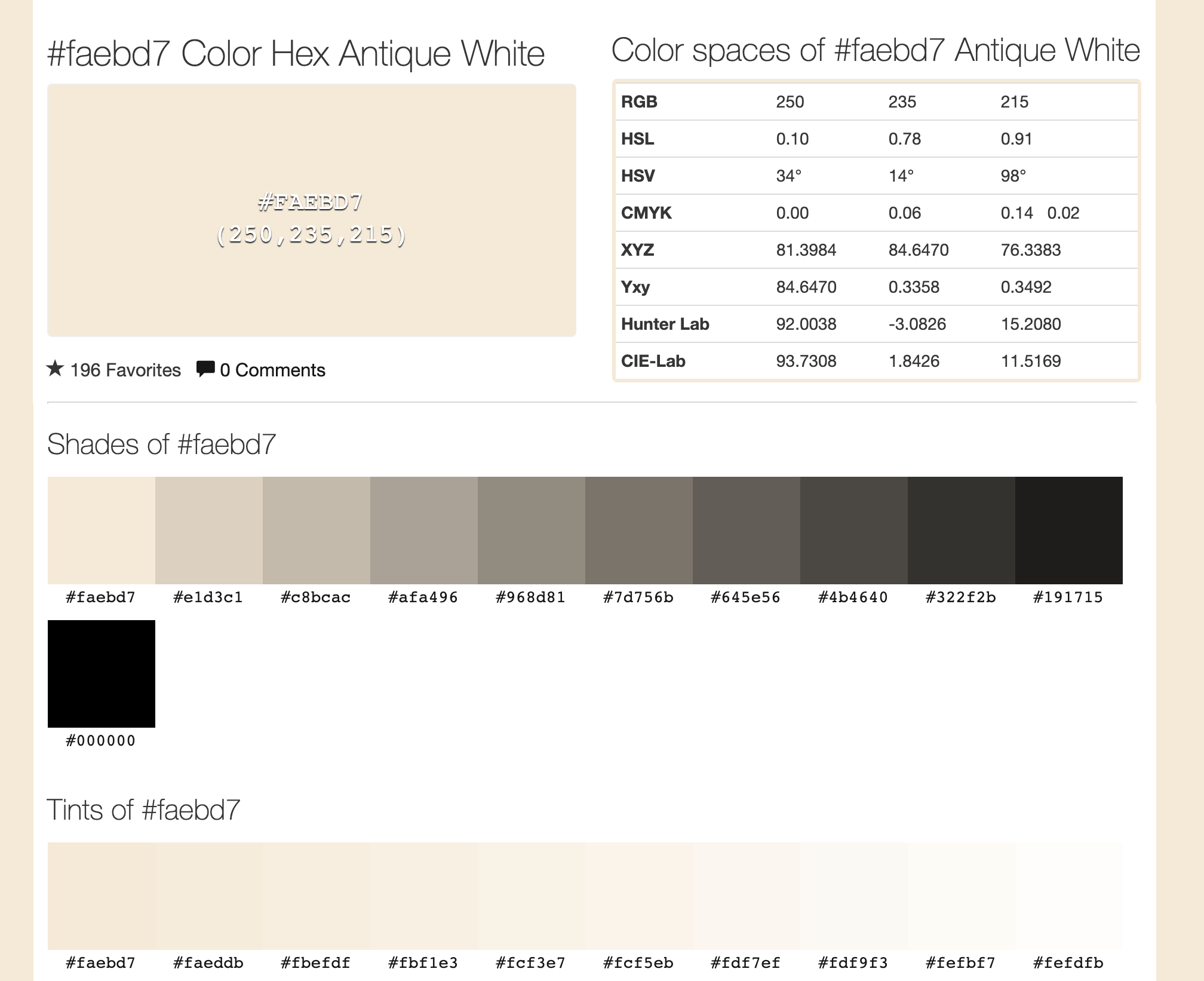The image size is (1204, 981).
Task: Pick the #4b4640 shade swatch
Action: (853, 530)
